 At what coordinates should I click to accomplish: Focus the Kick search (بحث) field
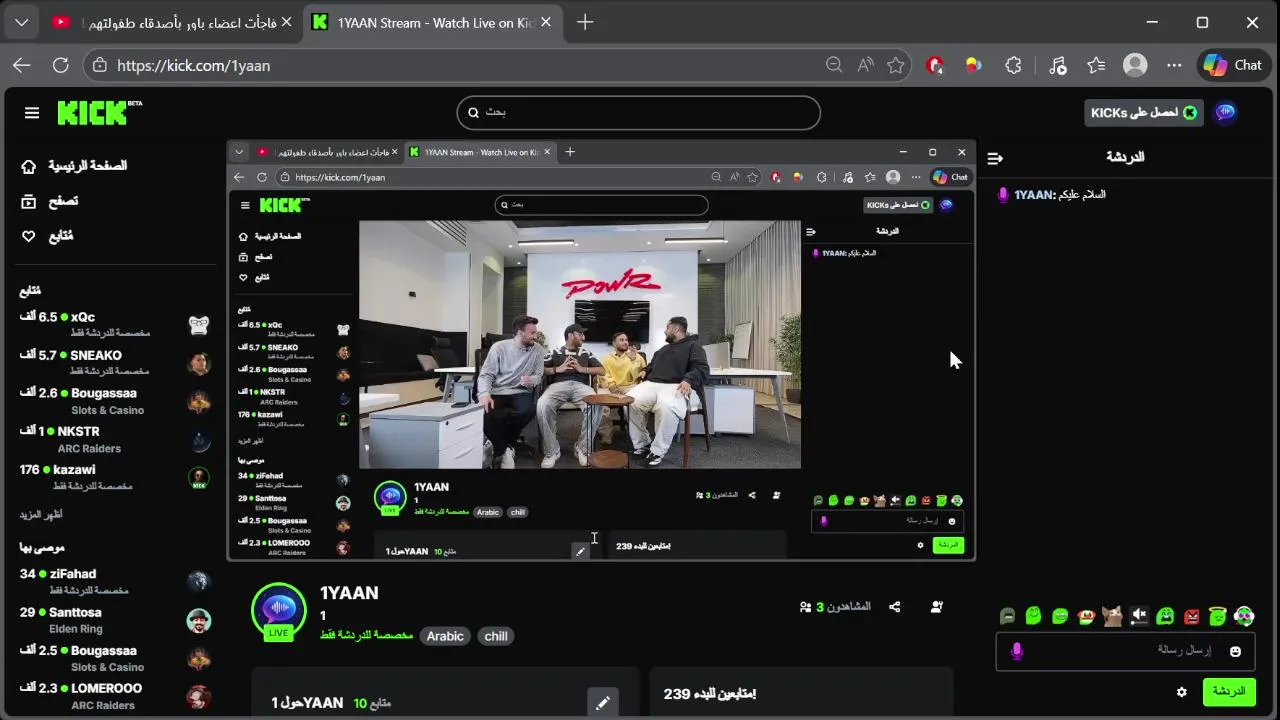639,112
